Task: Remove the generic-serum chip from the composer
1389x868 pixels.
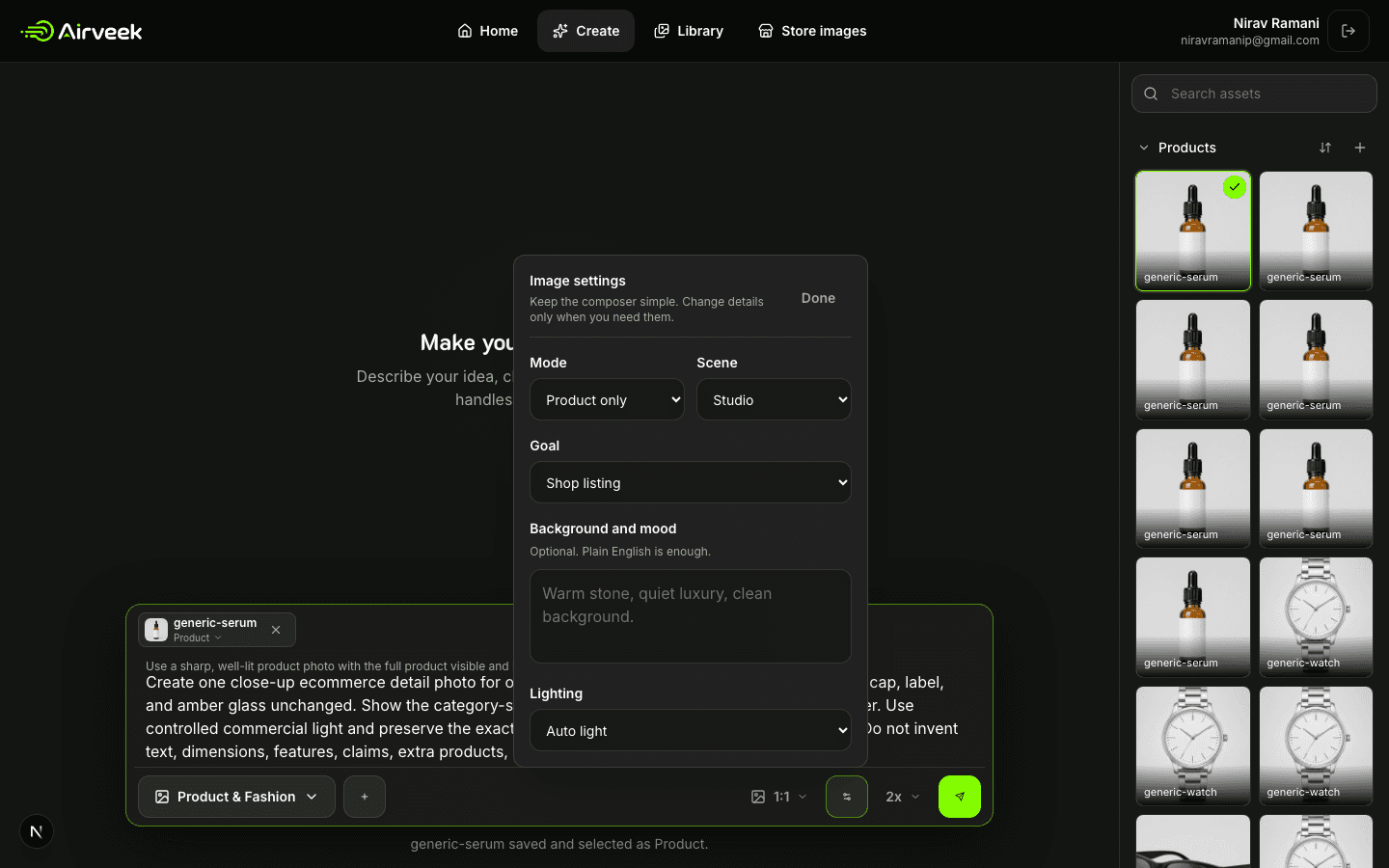Action: pyautogui.click(x=276, y=630)
